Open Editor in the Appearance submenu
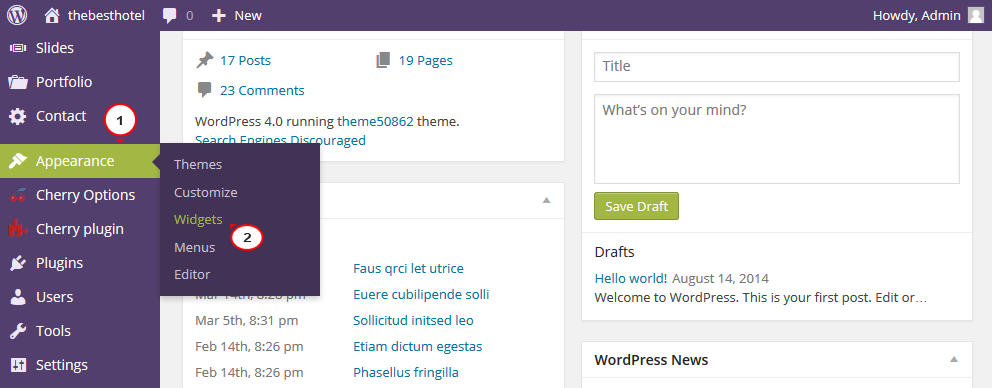Image resolution: width=992 pixels, height=388 pixels. click(192, 275)
